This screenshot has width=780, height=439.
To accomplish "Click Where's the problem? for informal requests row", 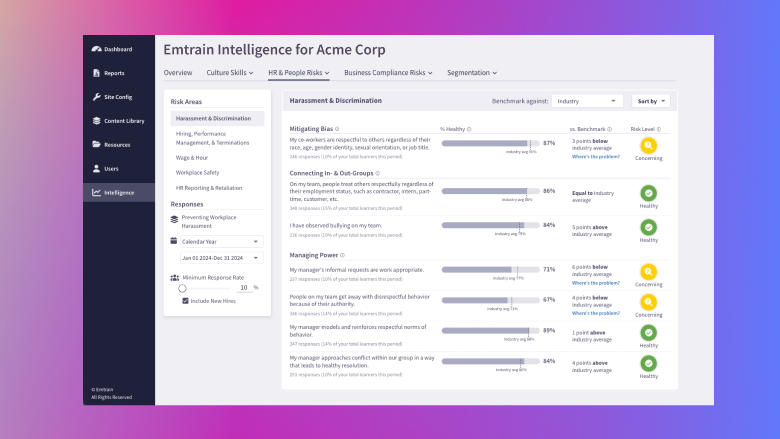I will [x=595, y=283].
